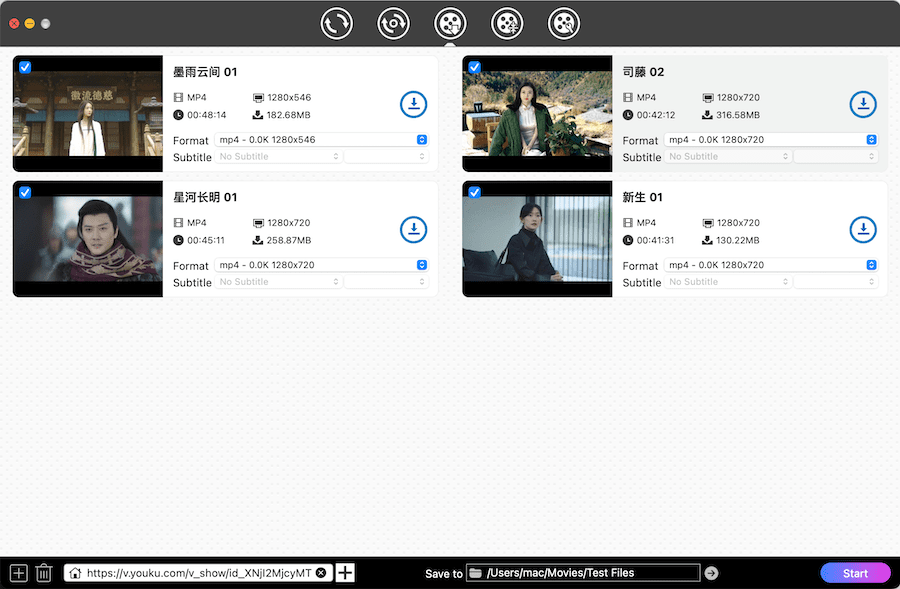Image resolution: width=900 pixels, height=589 pixels.
Task: Open No Subtitle dropdown for 新生 01
Action: click(728, 281)
